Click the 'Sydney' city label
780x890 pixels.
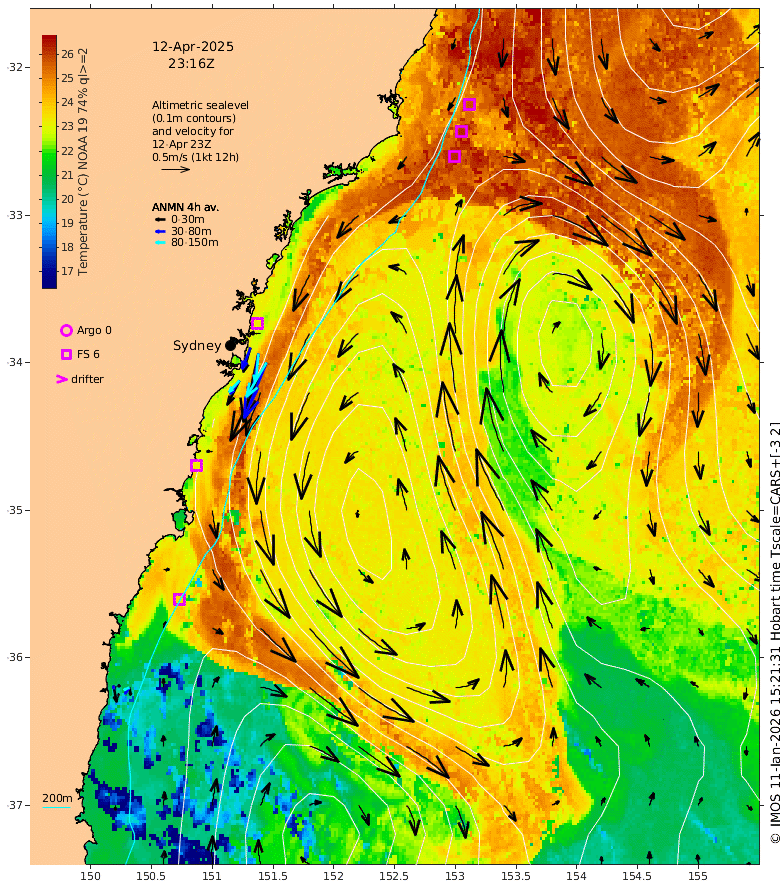point(197,346)
